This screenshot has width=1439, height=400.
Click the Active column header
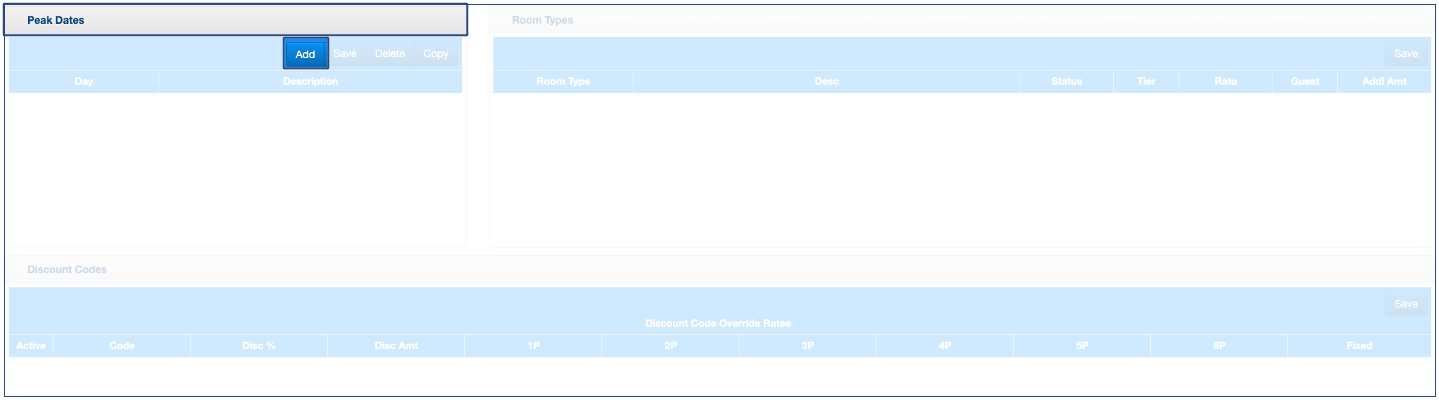click(31, 346)
